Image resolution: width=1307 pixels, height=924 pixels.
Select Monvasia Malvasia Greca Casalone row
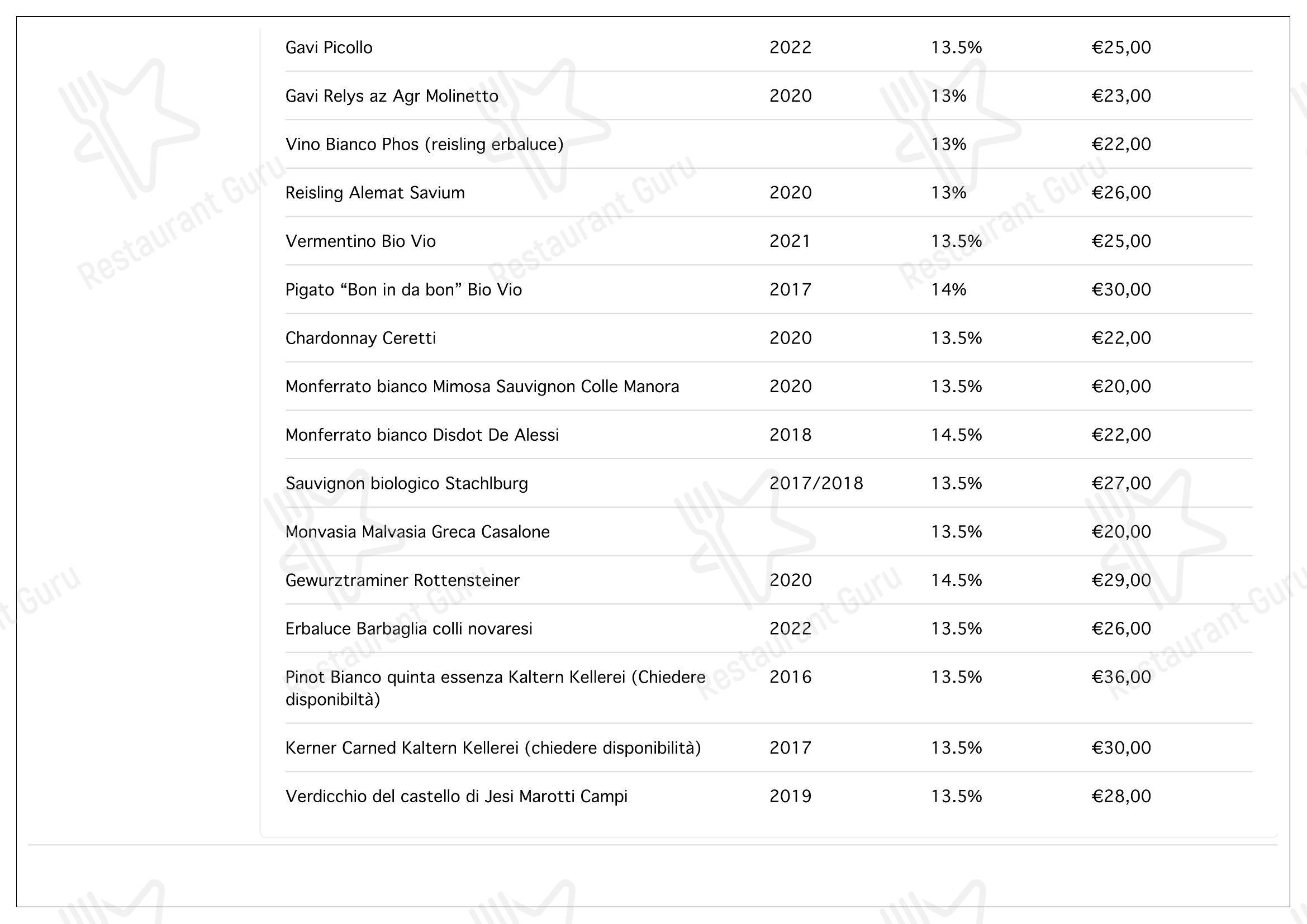point(768,531)
